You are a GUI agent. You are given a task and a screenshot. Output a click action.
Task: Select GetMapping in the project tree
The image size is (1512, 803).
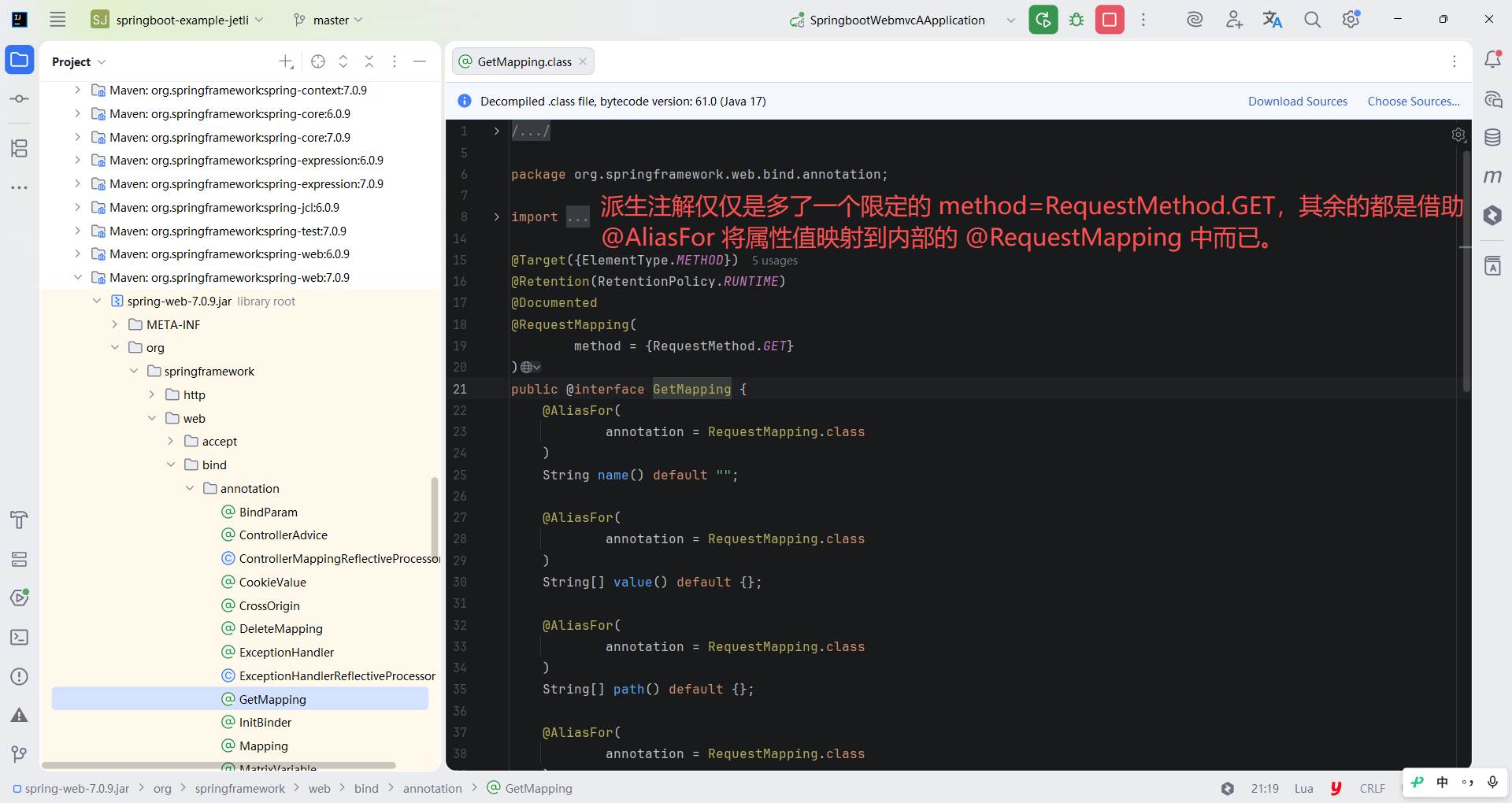click(x=240, y=699)
